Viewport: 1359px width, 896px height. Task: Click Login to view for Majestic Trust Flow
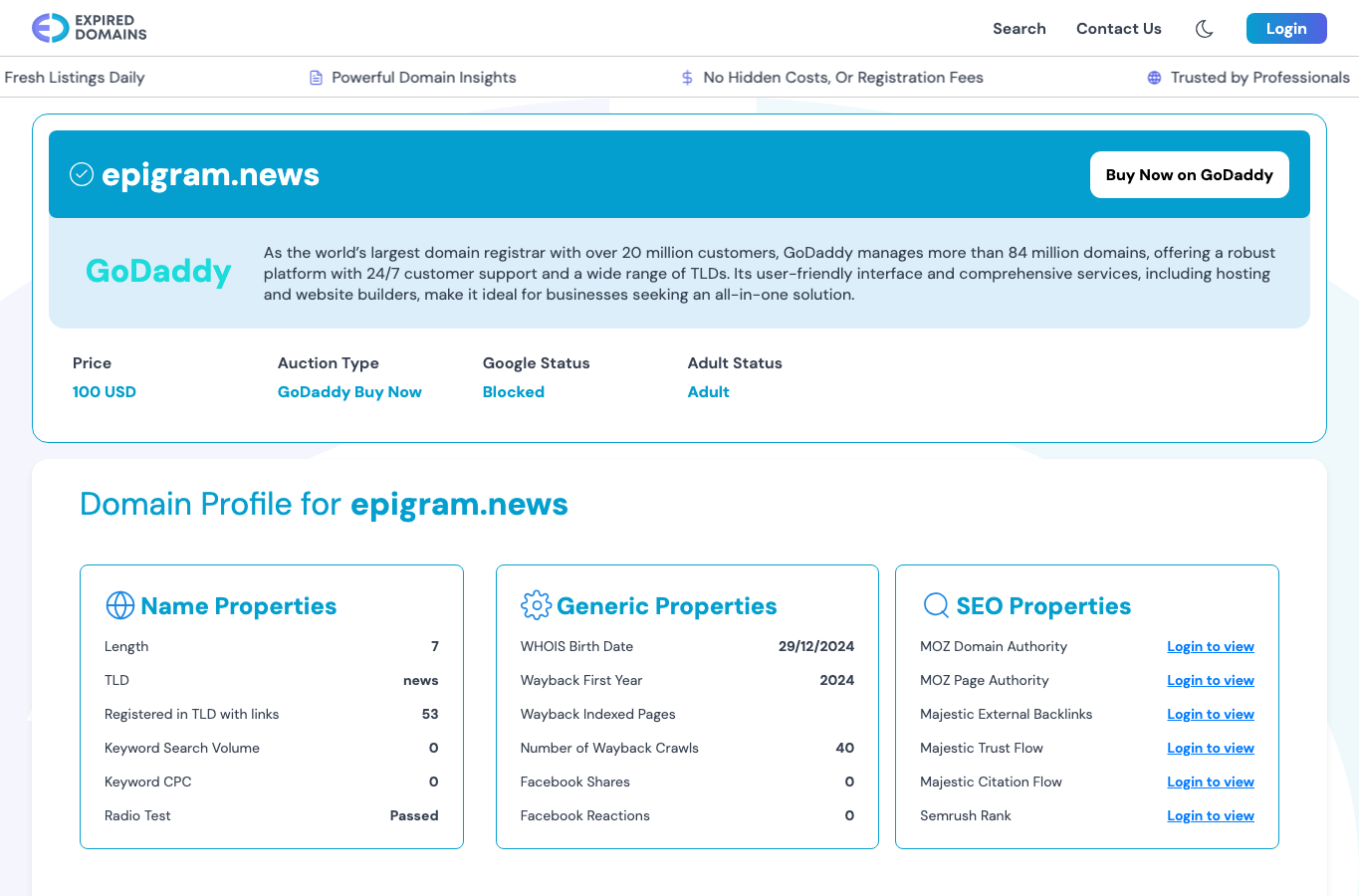tap(1211, 749)
